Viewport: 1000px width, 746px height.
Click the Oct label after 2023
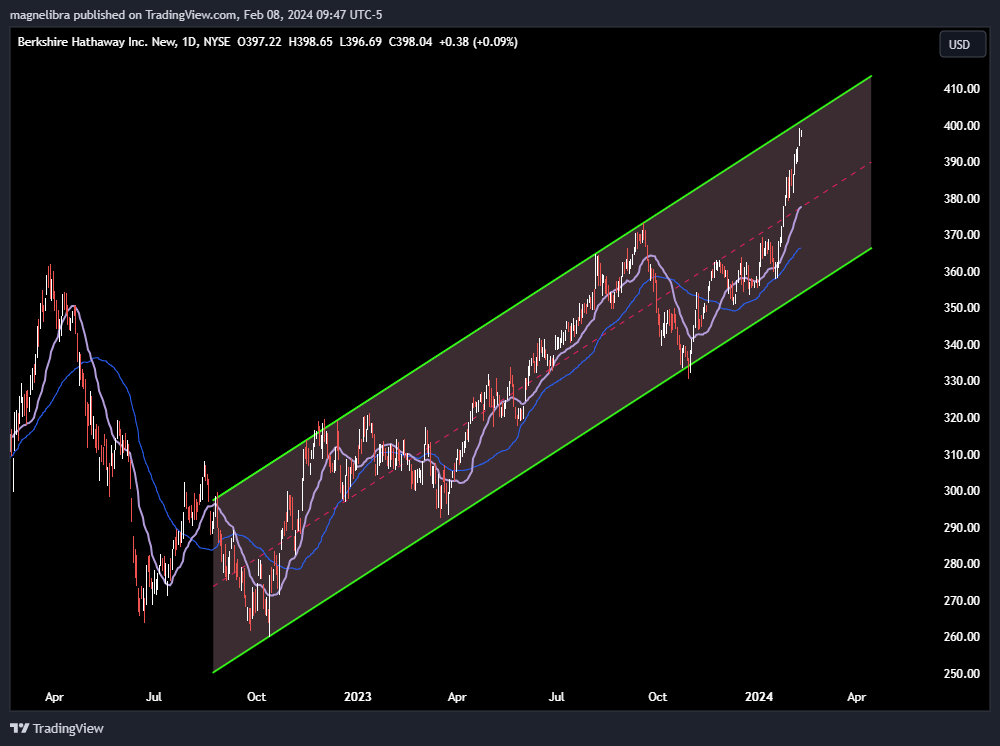point(658,697)
